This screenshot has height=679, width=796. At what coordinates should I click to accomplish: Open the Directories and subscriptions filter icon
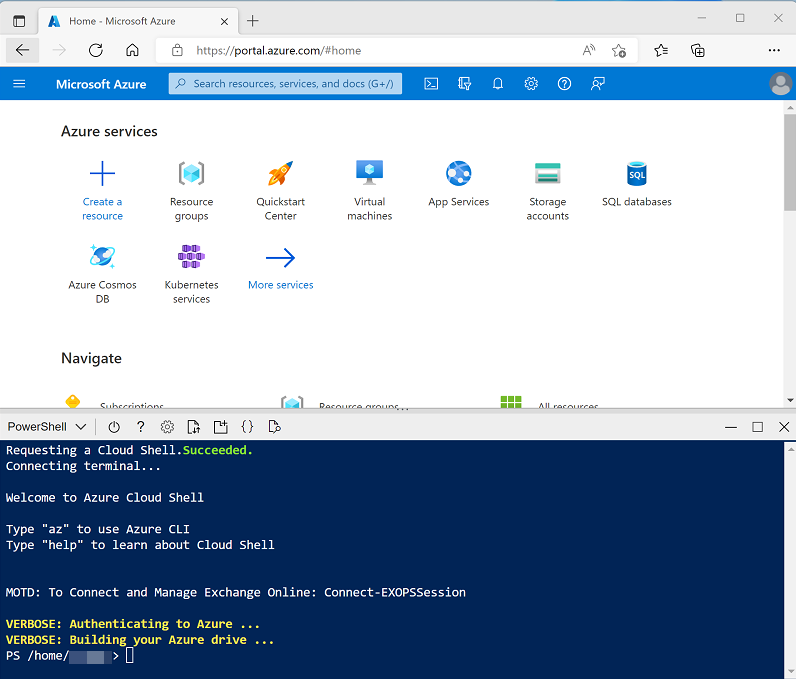coord(465,84)
